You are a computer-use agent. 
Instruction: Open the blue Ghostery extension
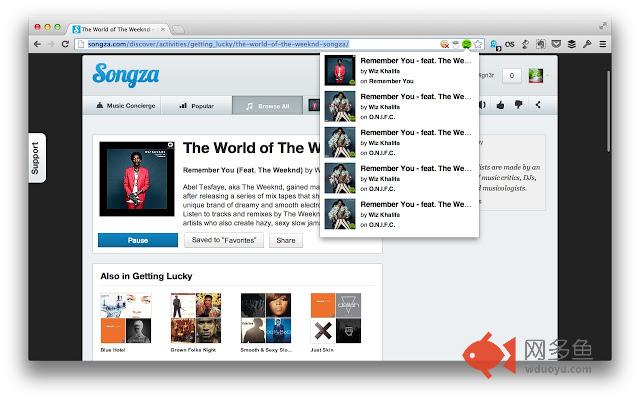(x=495, y=45)
